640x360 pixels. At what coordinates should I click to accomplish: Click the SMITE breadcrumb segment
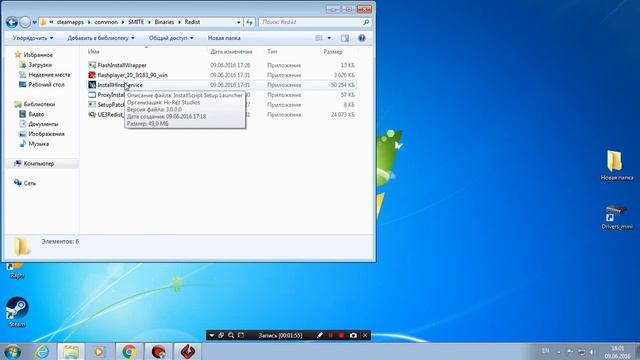(x=136, y=22)
